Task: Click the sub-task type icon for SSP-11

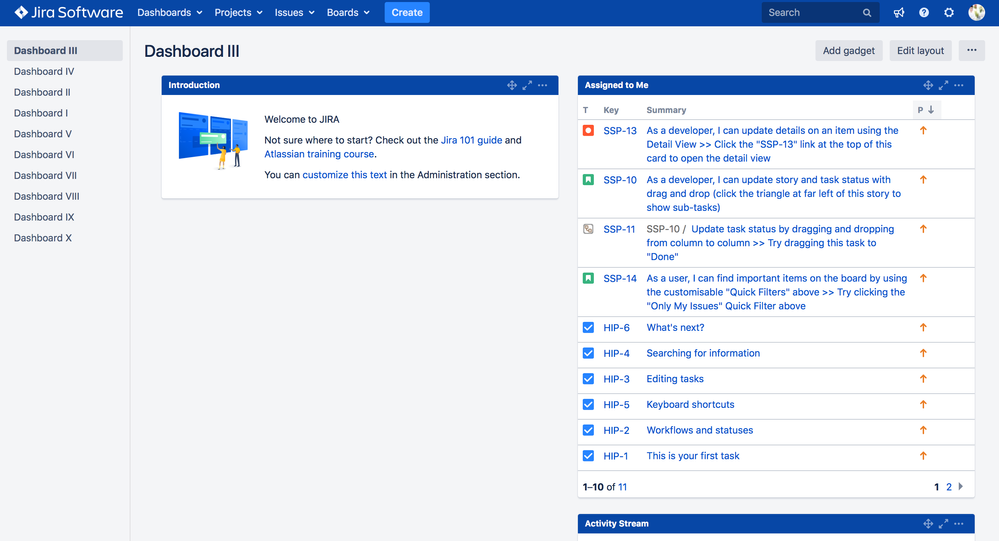Action: 588,229
